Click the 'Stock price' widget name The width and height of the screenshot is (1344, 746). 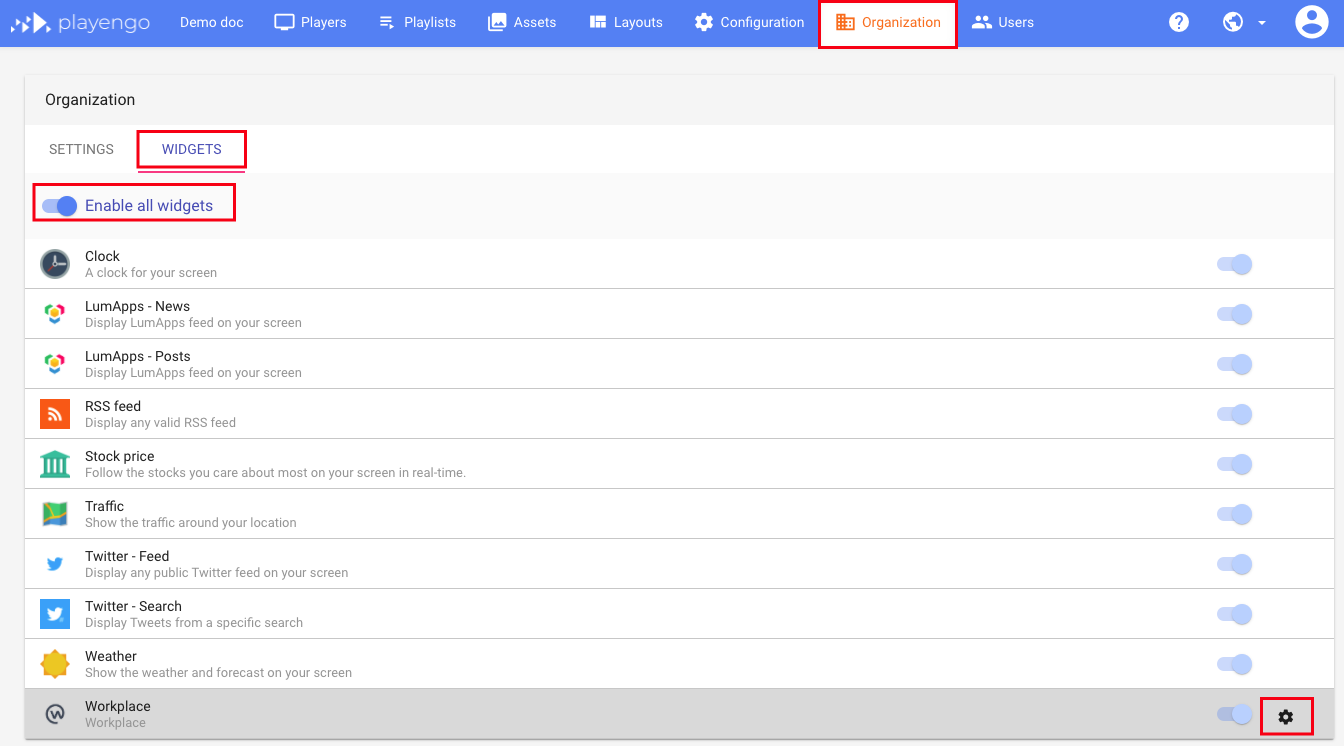coord(120,456)
